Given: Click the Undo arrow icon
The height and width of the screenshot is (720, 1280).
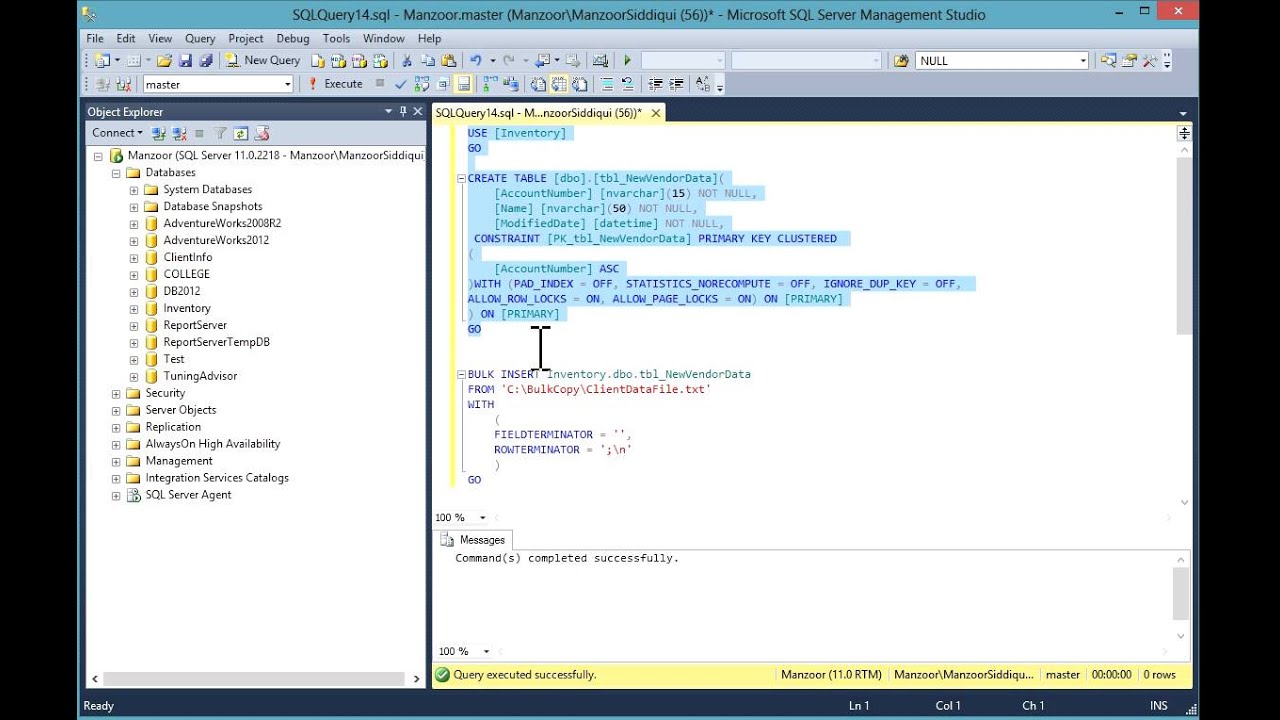Looking at the screenshot, I should point(476,61).
